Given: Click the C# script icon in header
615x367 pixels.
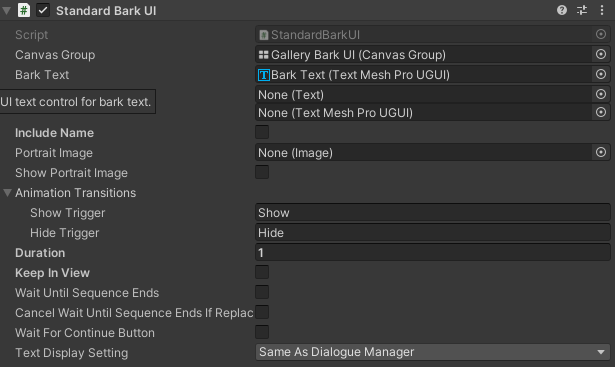Looking at the screenshot, I should click(x=24, y=10).
